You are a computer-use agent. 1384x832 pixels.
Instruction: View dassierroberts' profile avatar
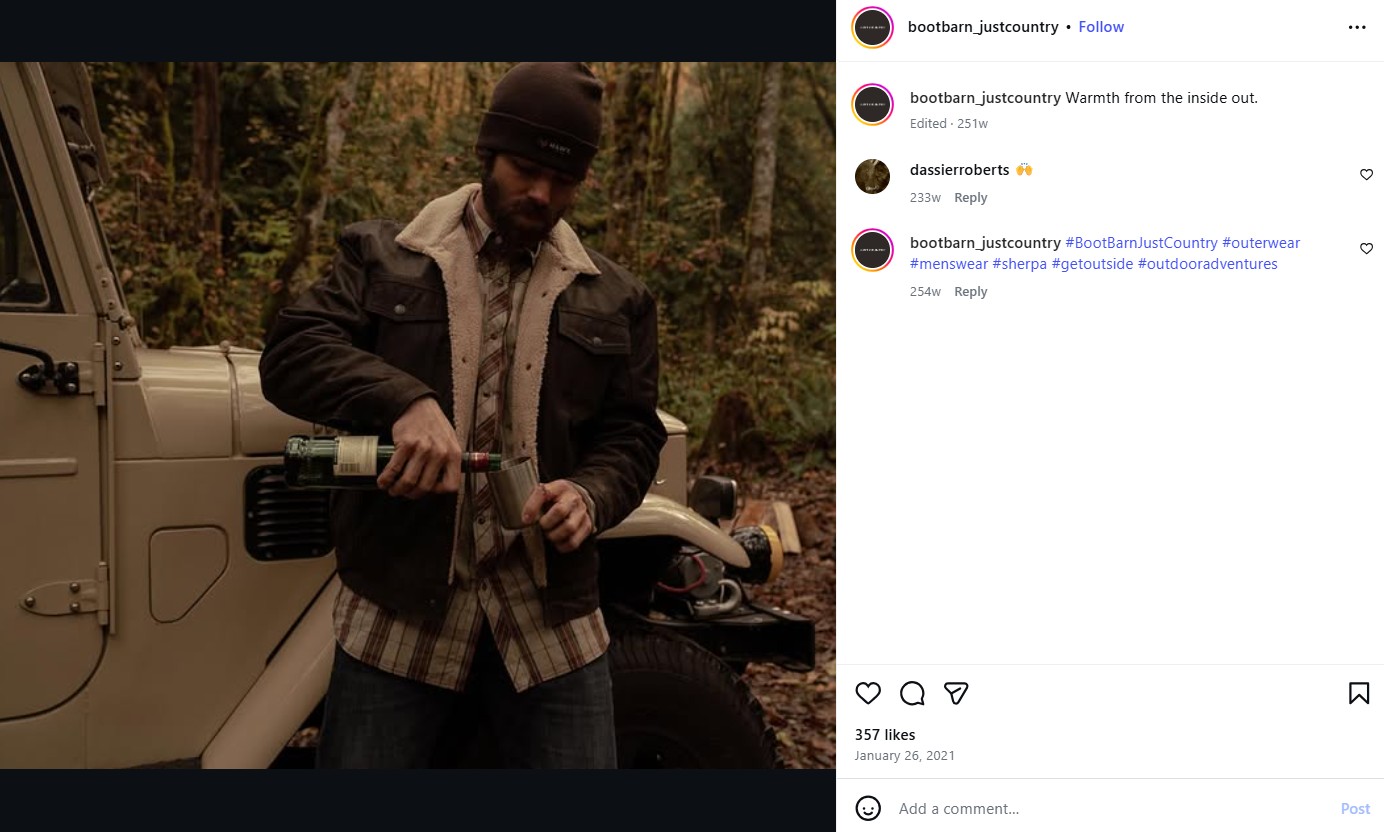pos(872,176)
